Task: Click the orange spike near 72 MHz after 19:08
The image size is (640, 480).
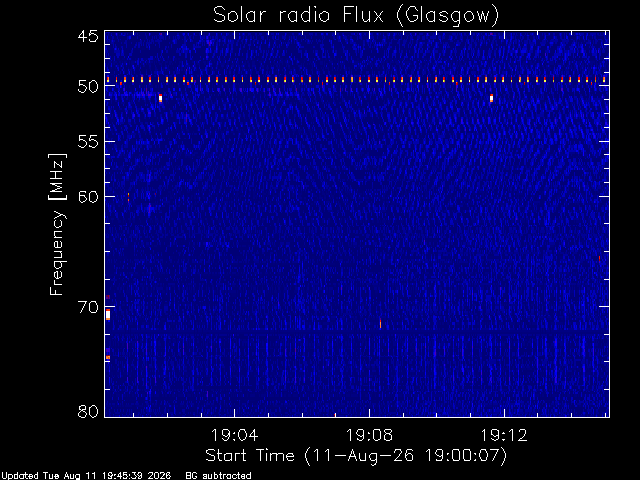Action: (x=380, y=324)
